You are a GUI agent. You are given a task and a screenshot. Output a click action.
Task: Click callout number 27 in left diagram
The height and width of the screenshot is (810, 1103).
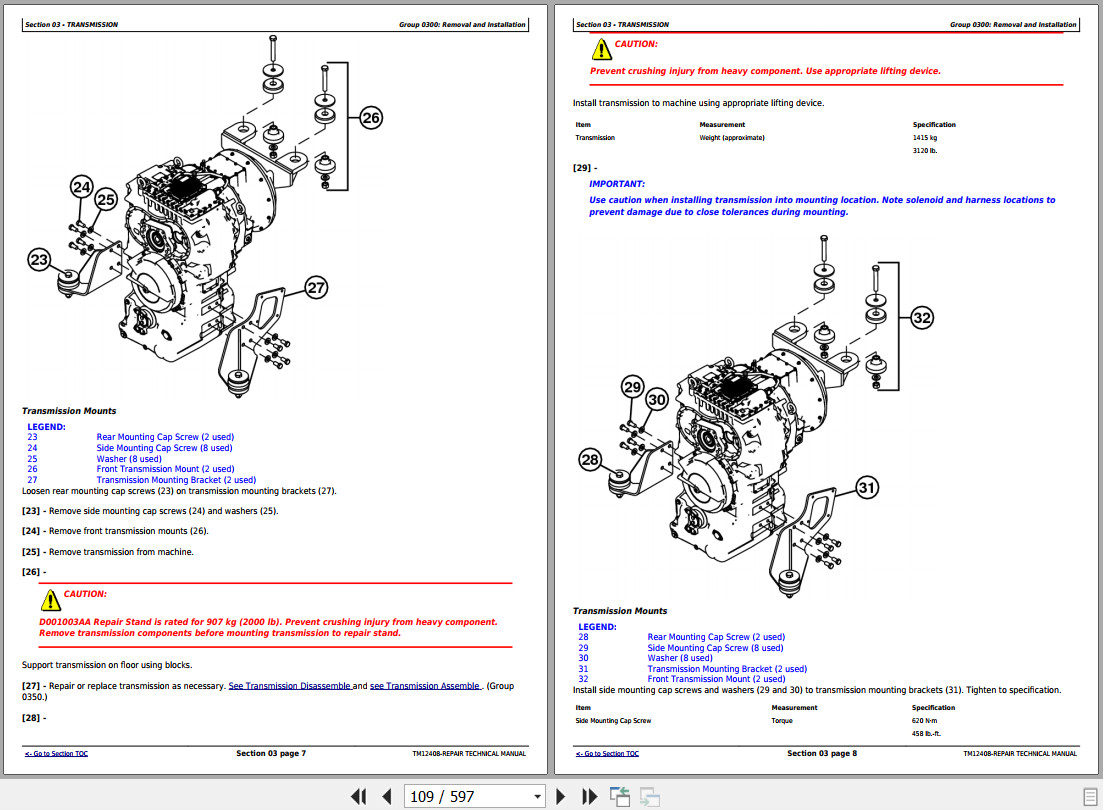tap(316, 287)
